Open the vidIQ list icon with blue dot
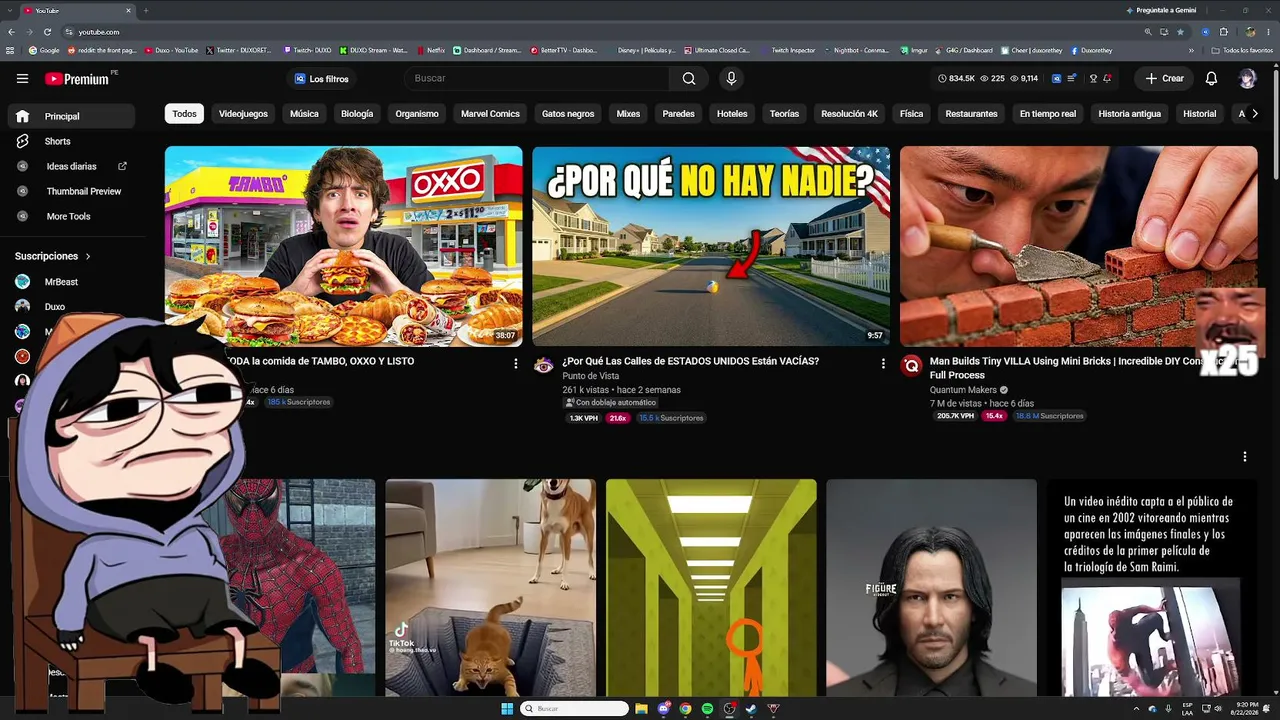The height and width of the screenshot is (720, 1280). click(x=1071, y=78)
